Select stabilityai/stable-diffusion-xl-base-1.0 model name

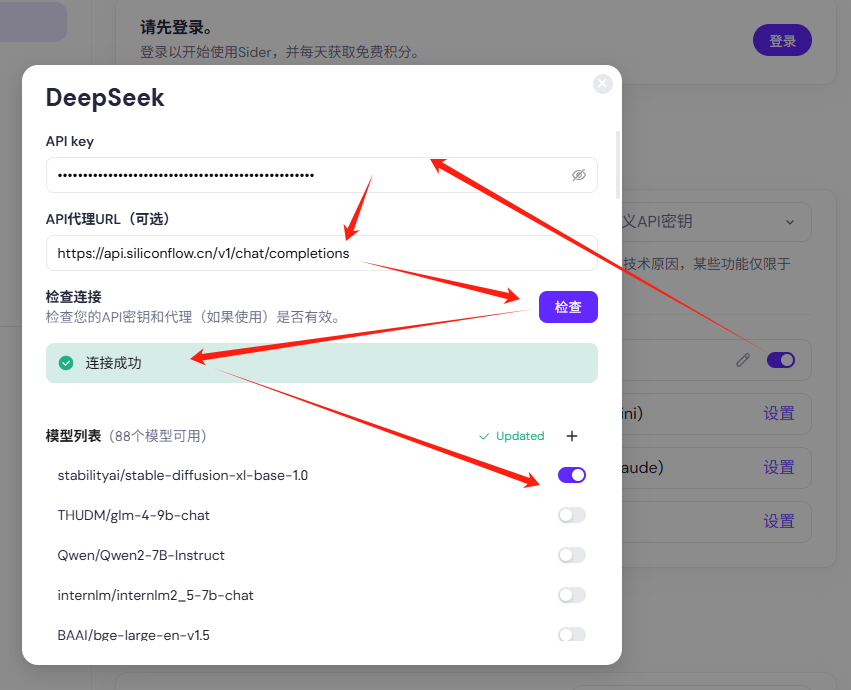click(182, 476)
